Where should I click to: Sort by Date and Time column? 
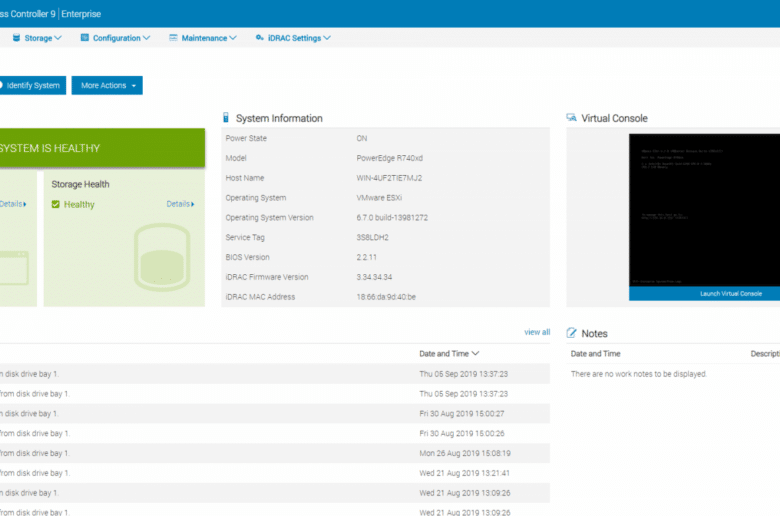pyautogui.click(x=449, y=354)
